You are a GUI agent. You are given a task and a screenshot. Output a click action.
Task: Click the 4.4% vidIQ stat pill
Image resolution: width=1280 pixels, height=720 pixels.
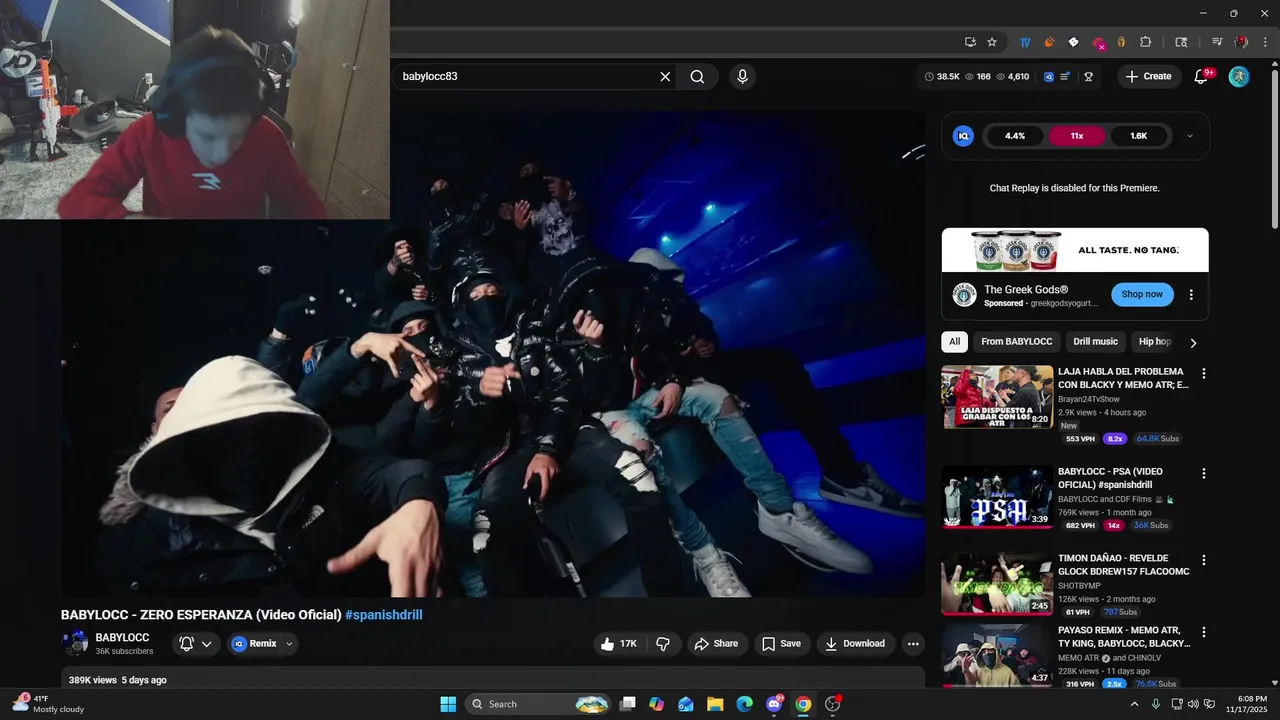point(1015,136)
